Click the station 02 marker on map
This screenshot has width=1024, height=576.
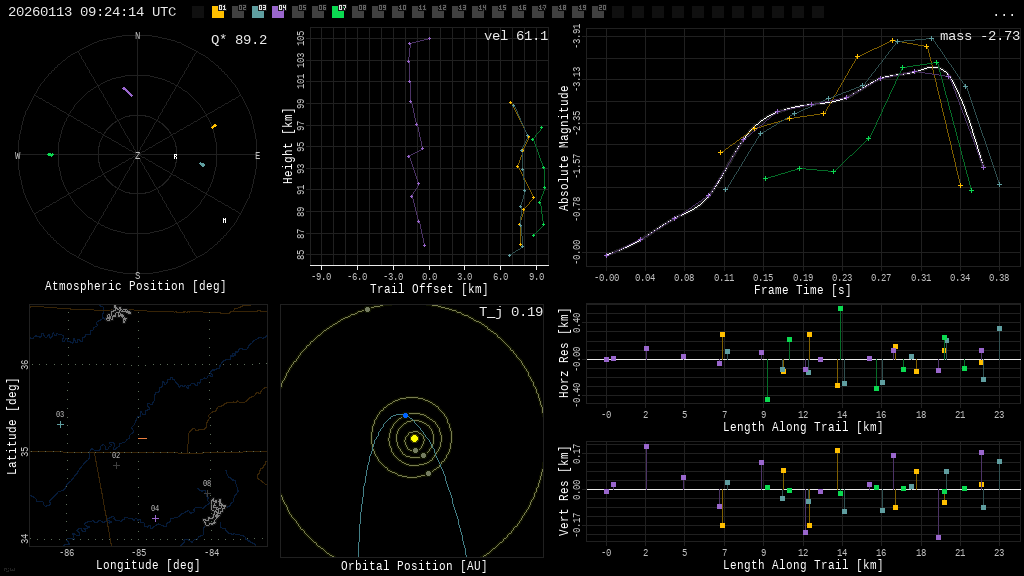116,465
